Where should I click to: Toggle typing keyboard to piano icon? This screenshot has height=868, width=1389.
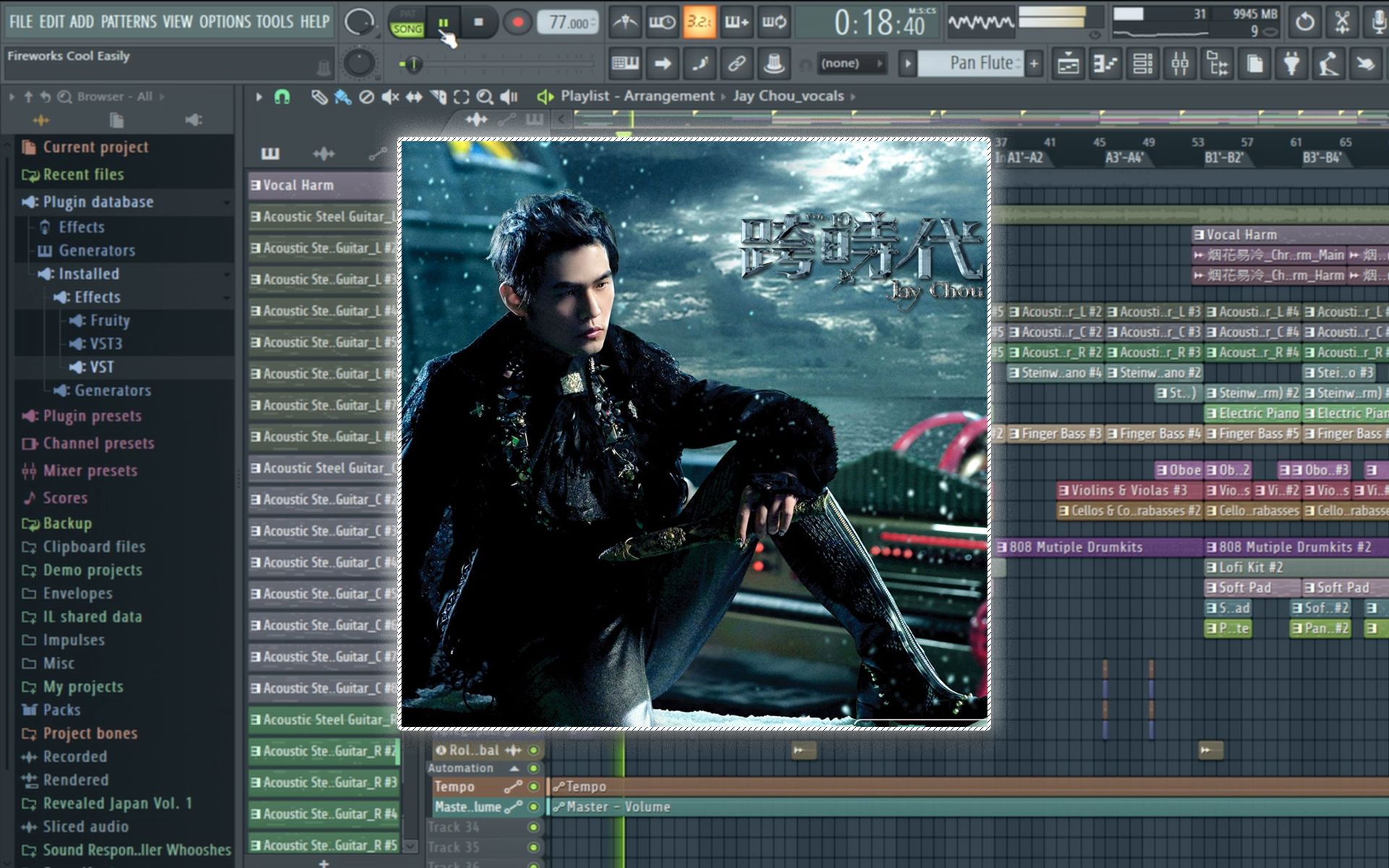pyautogui.click(x=624, y=64)
